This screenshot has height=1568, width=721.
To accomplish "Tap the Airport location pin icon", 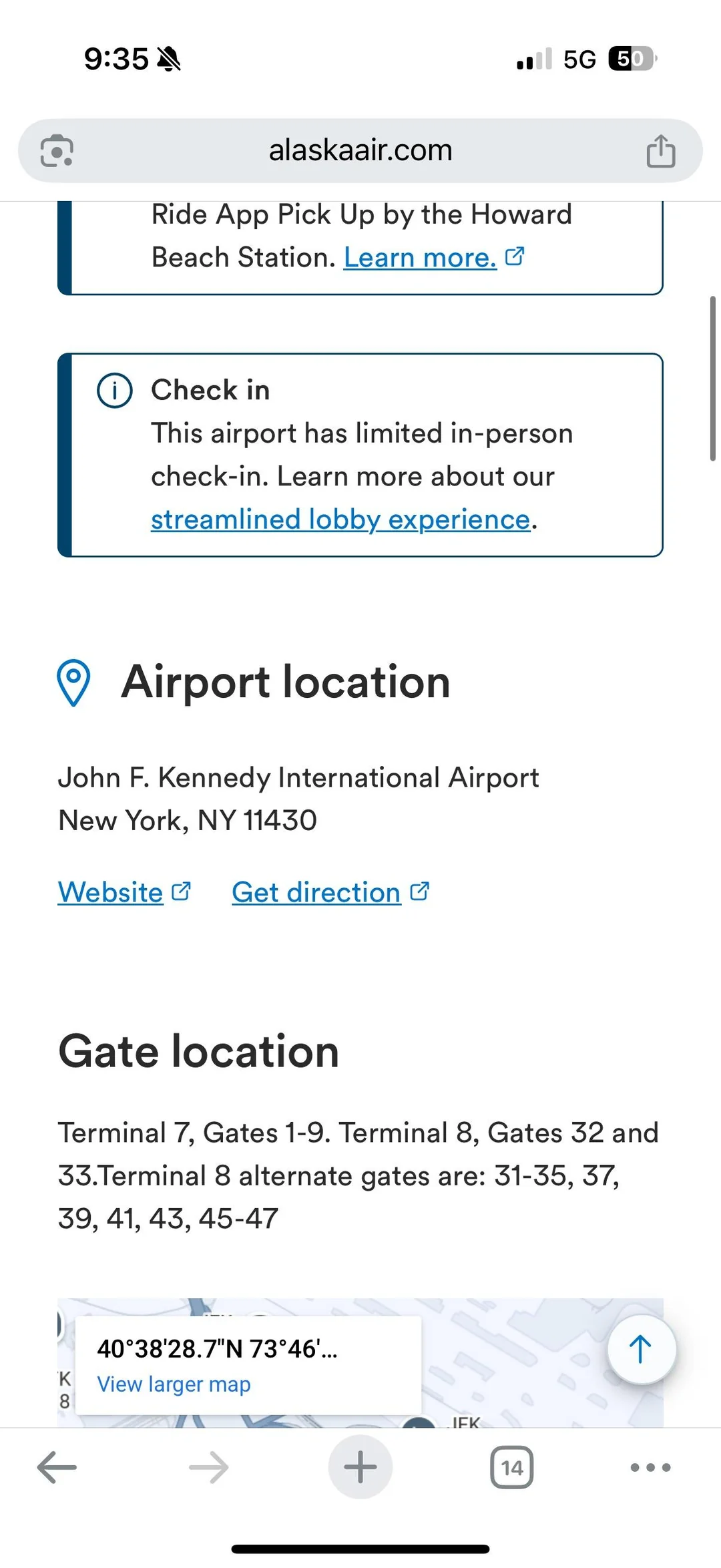I will point(74,682).
